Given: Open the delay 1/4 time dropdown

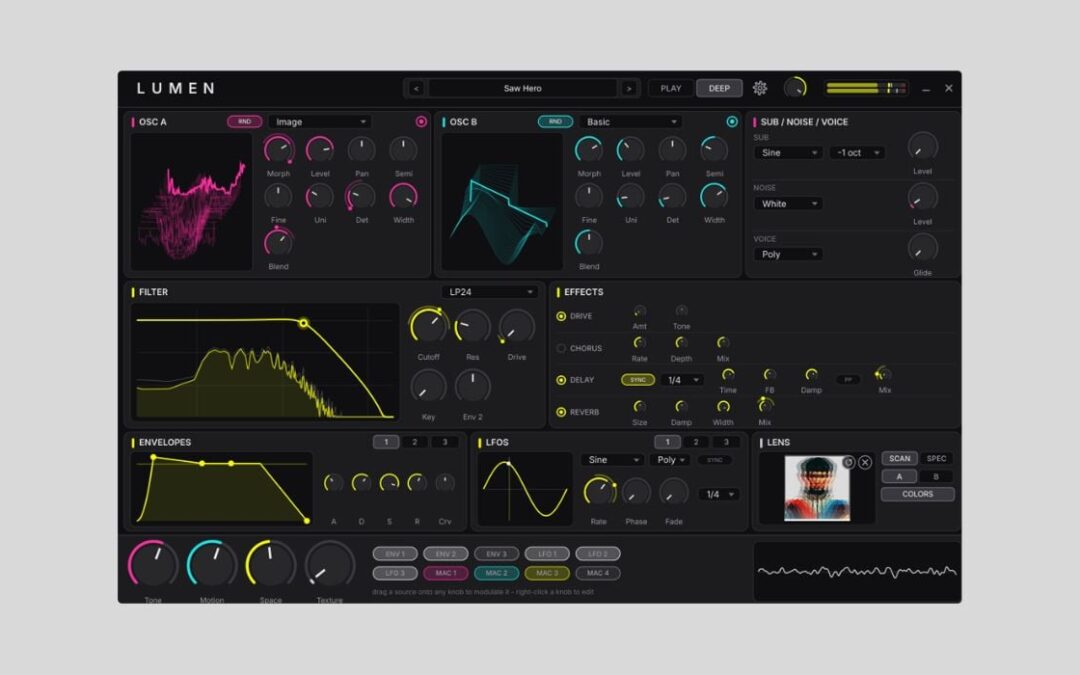Looking at the screenshot, I should (682, 380).
